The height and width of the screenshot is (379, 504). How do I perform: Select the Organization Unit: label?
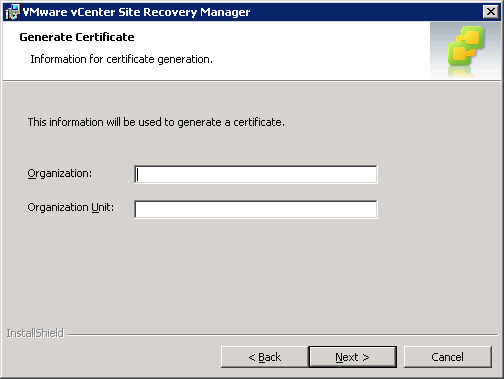71,208
